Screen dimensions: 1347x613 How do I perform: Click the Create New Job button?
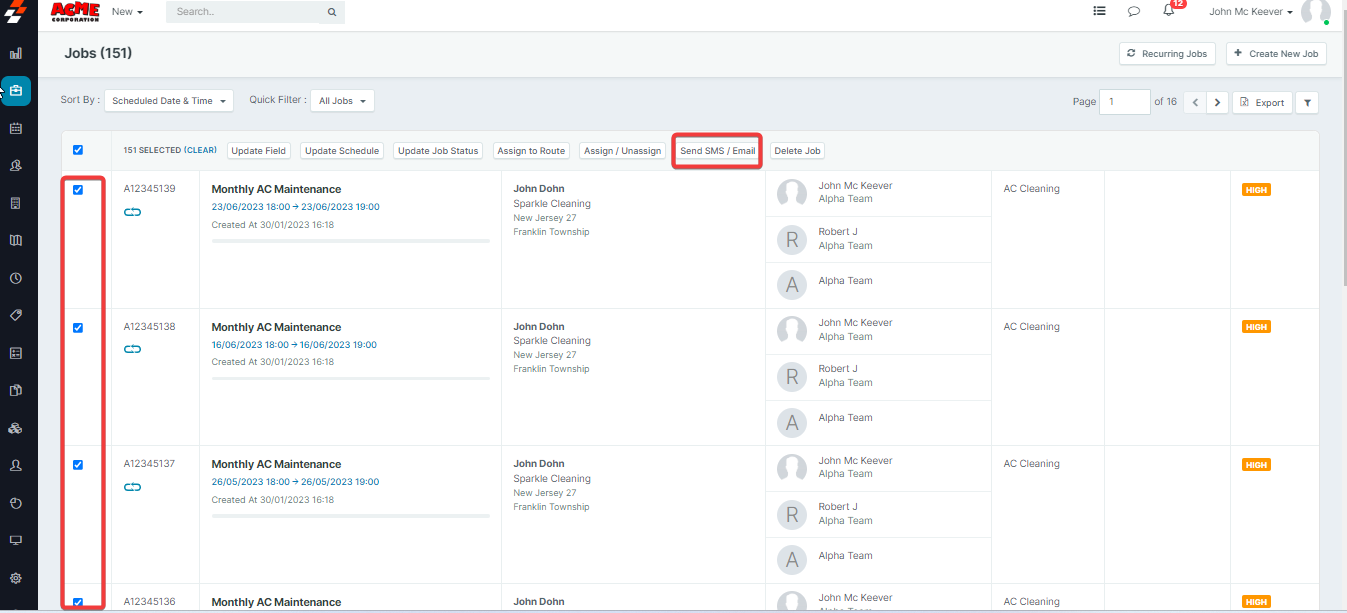(1276, 54)
